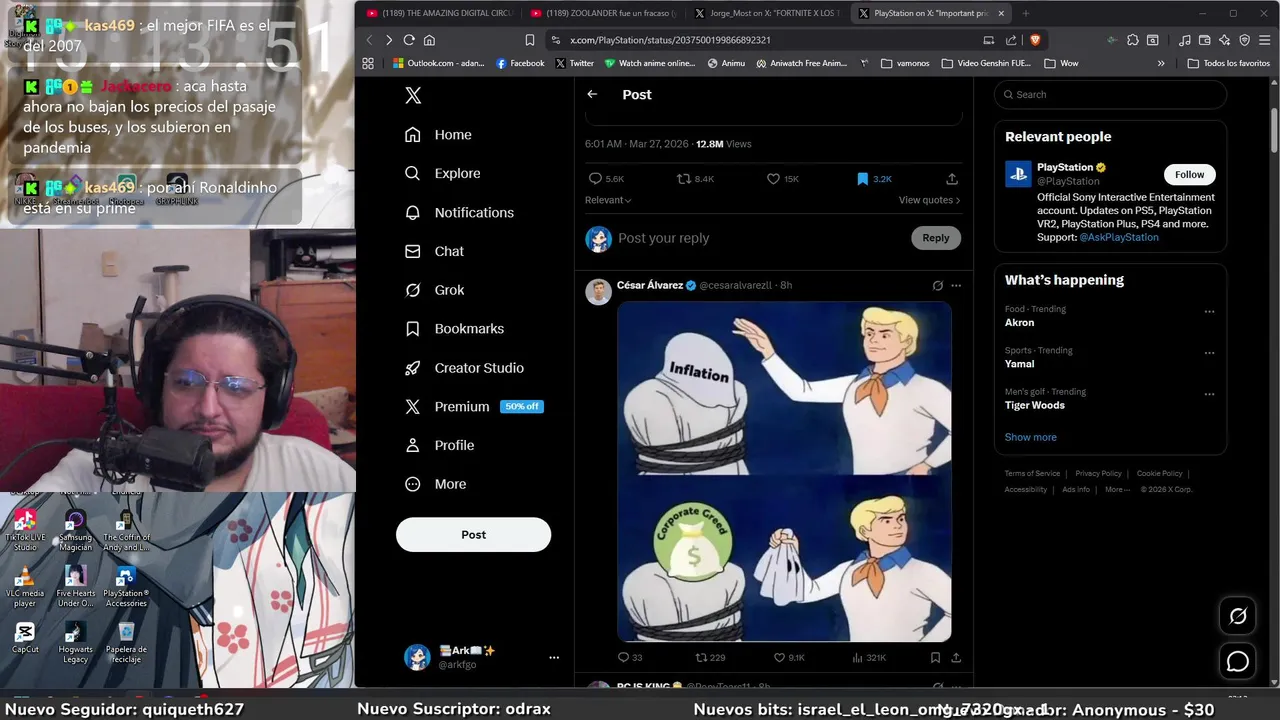Click Grok explain icon on César Álvarez reply

(x=937, y=286)
